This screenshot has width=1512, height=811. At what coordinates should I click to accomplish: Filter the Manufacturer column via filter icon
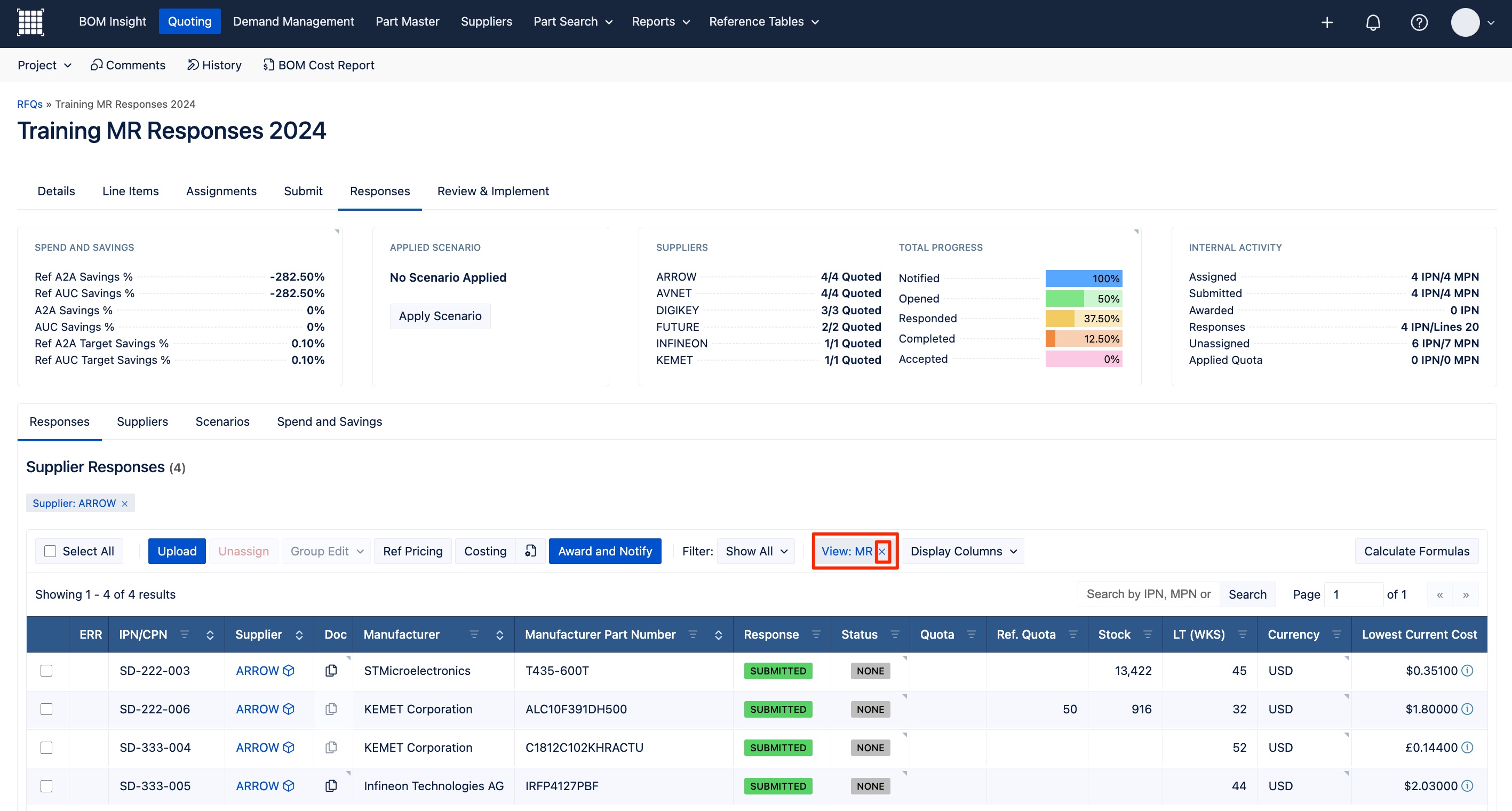coord(474,634)
